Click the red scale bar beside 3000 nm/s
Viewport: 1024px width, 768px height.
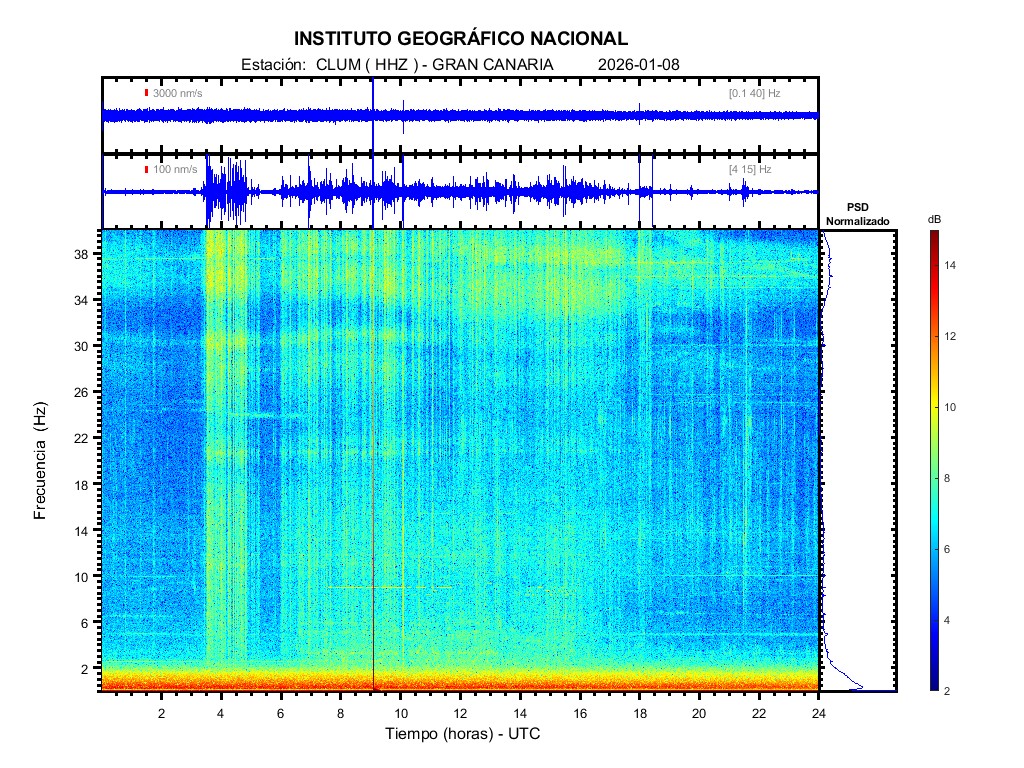(146, 93)
